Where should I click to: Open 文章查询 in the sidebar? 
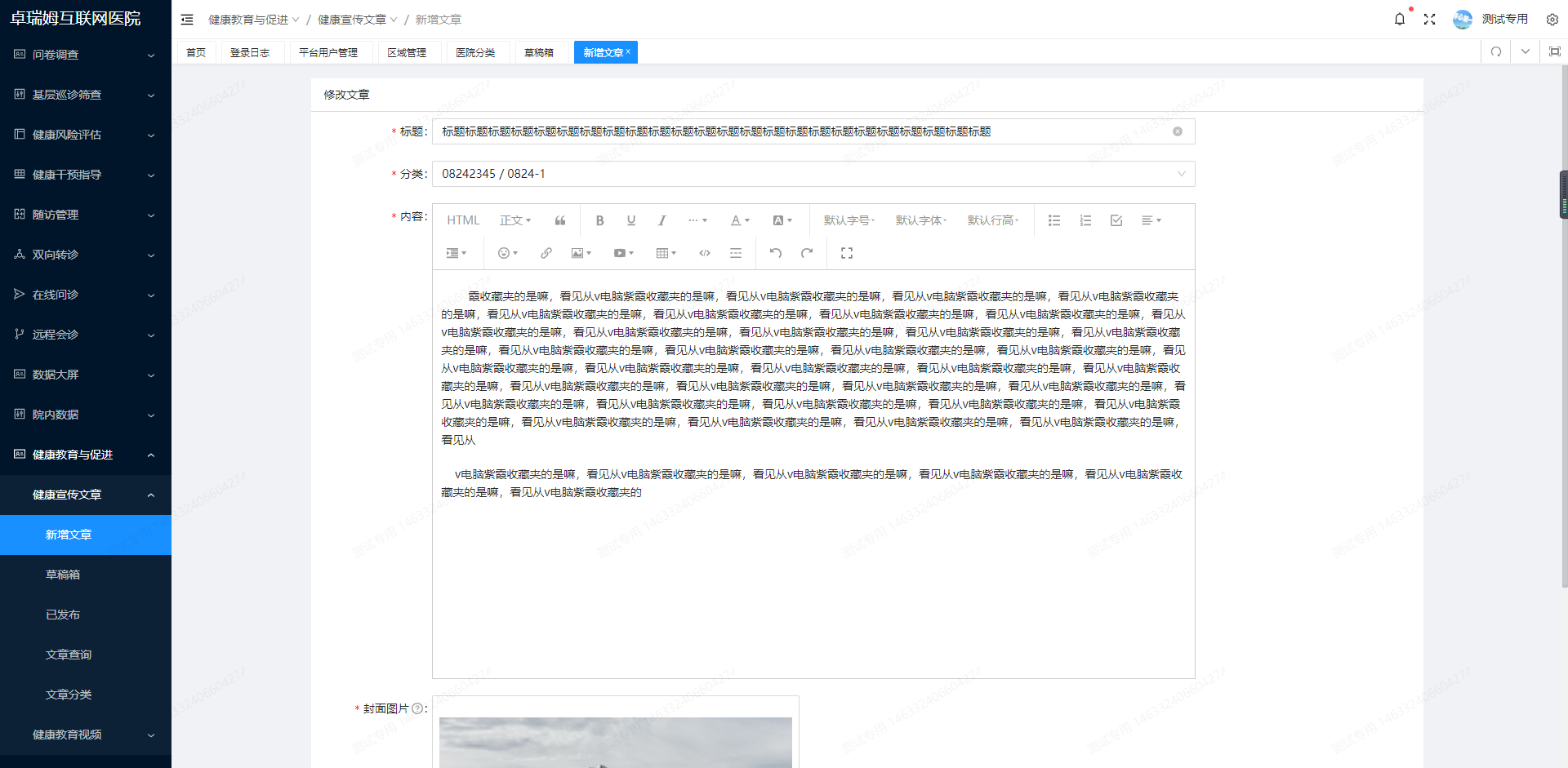pos(86,655)
